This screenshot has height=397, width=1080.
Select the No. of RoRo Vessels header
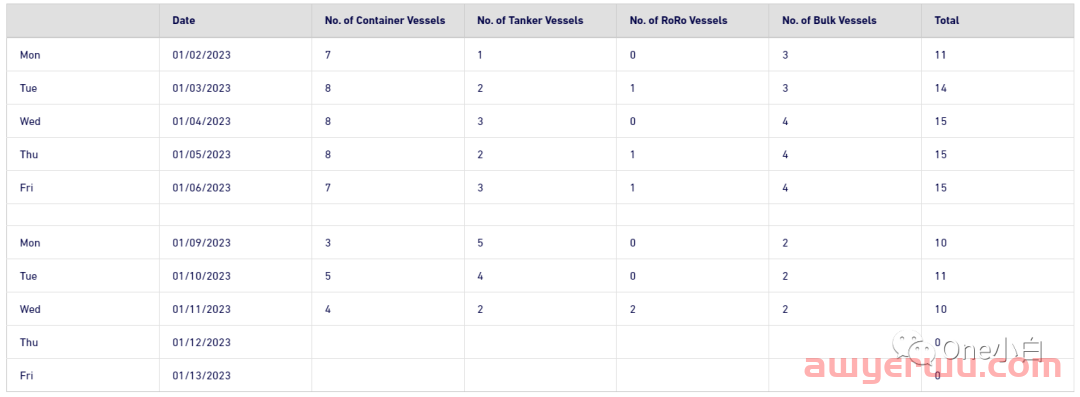point(678,21)
